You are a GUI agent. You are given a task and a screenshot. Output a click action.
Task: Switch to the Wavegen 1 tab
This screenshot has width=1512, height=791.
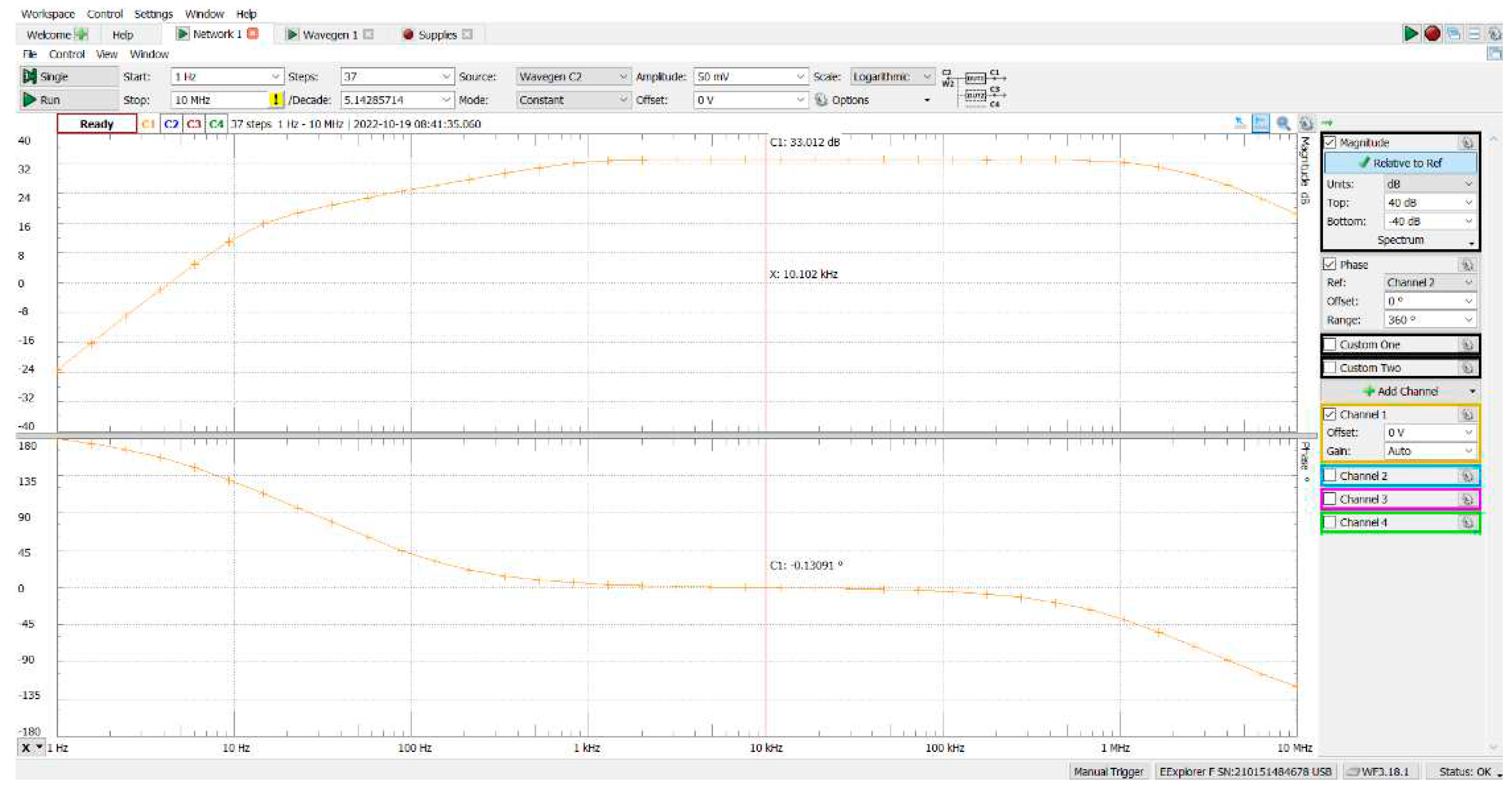tap(329, 34)
